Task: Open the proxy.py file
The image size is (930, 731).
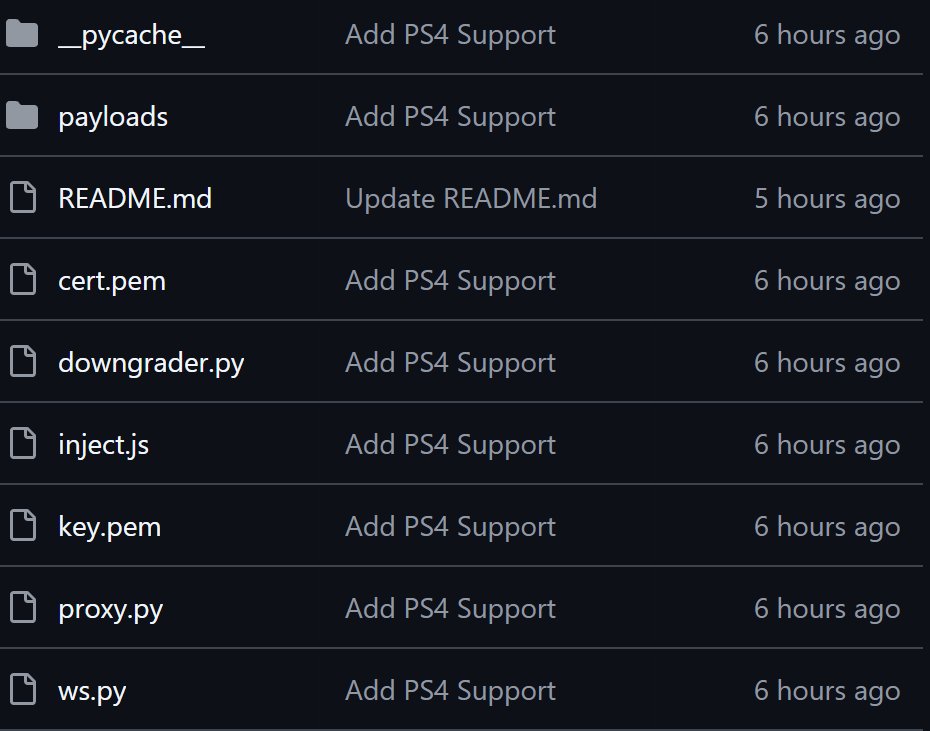Action: pos(110,609)
